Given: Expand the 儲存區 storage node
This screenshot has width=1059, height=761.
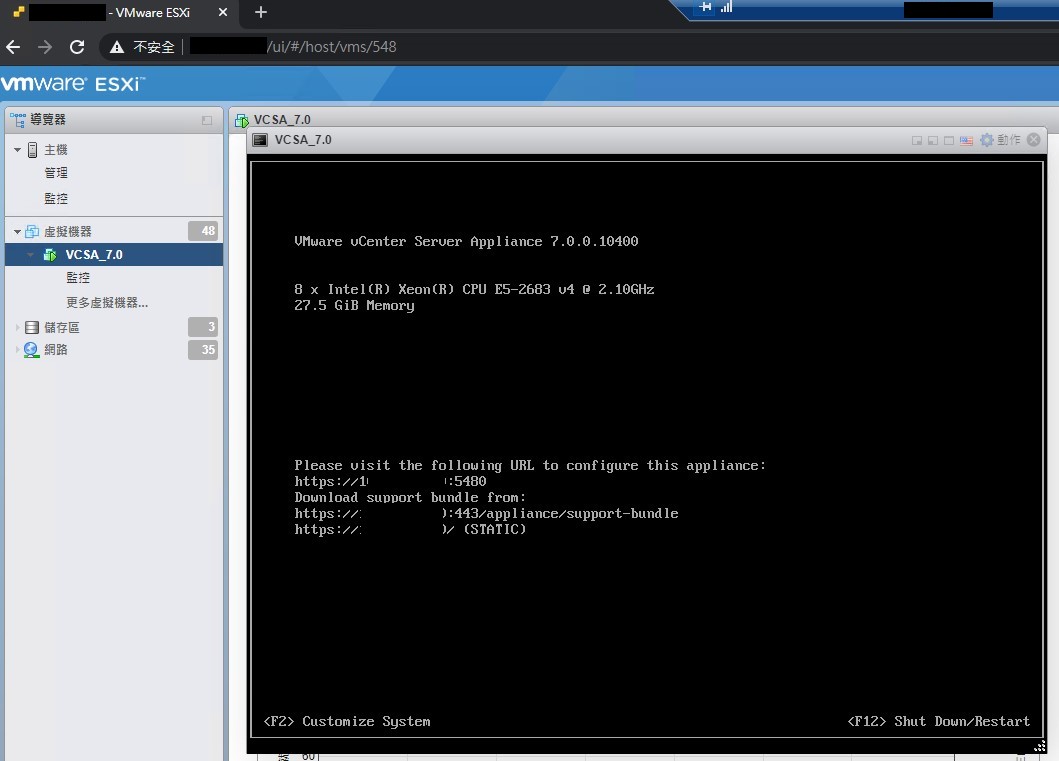Looking at the screenshot, I should (18, 327).
